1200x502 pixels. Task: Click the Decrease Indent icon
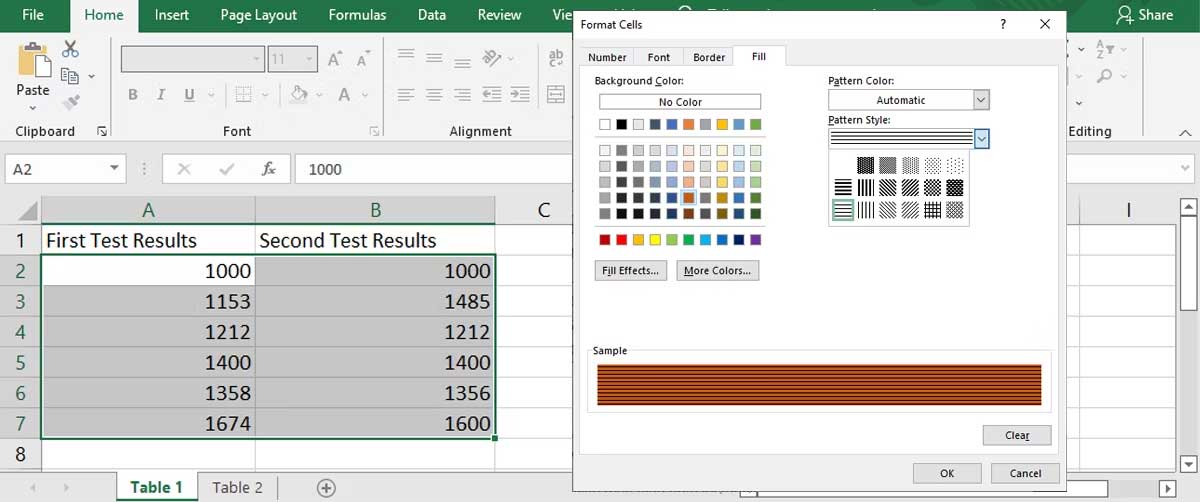click(491, 95)
